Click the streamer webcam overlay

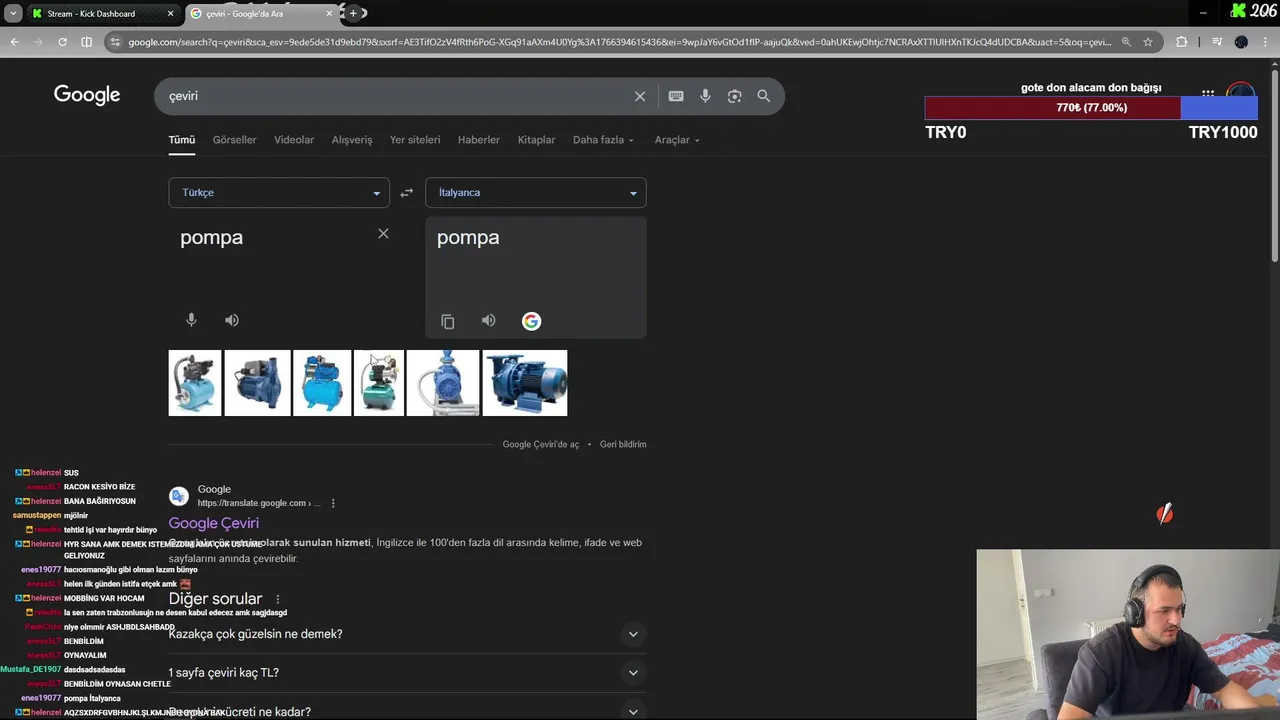(x=1128, y=635)
